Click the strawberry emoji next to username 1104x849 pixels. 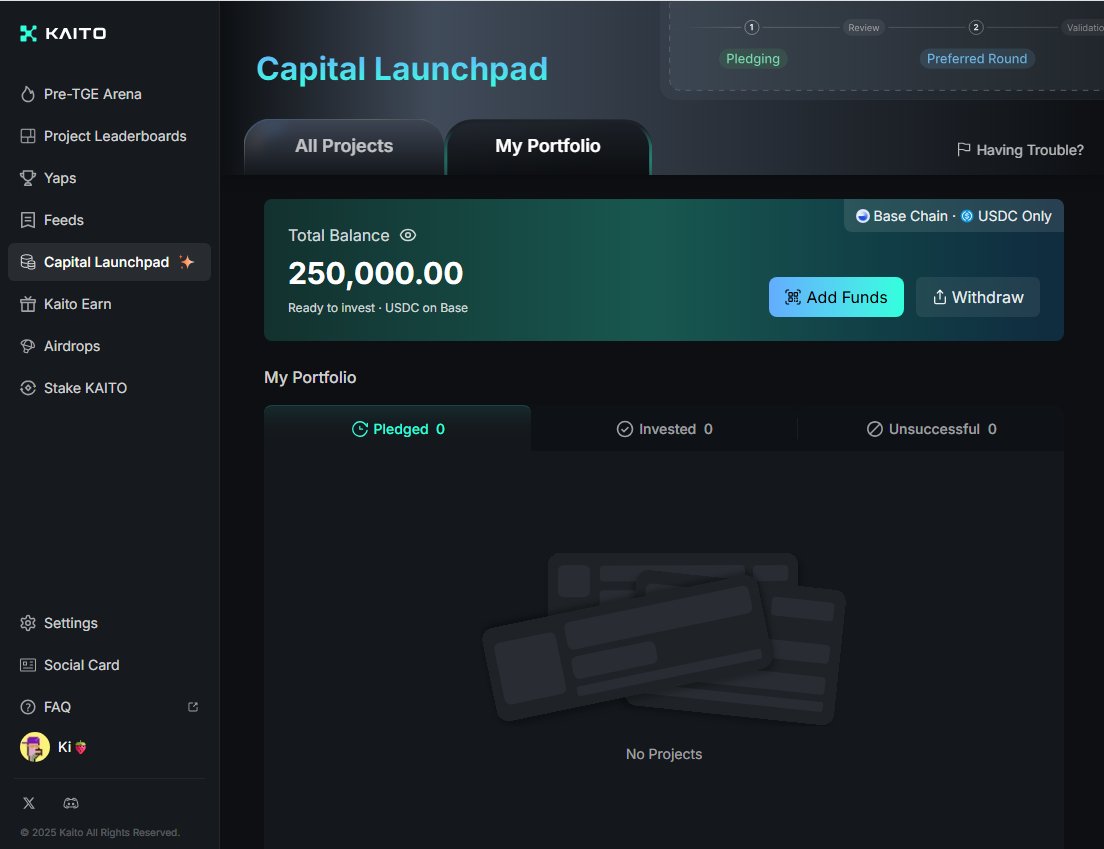click(81, 748)
